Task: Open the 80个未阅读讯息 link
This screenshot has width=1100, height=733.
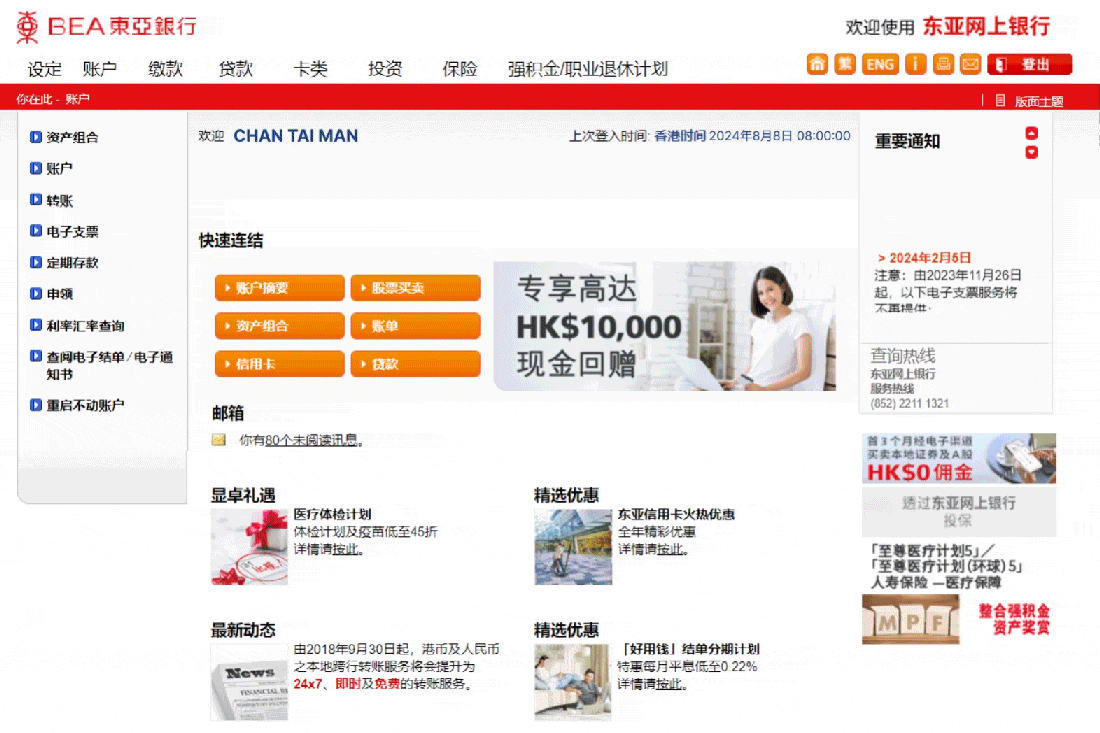Action: click(x=311, y=441)
